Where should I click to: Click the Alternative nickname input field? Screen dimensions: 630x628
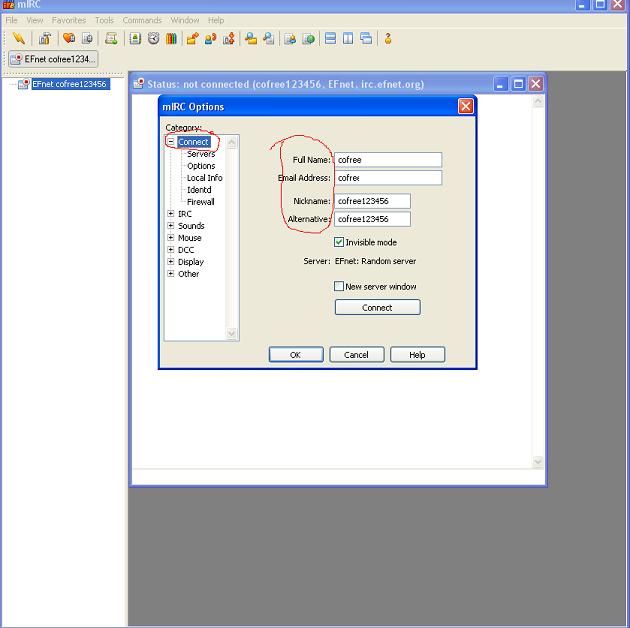pyautogui.click(x=372, y=219)
